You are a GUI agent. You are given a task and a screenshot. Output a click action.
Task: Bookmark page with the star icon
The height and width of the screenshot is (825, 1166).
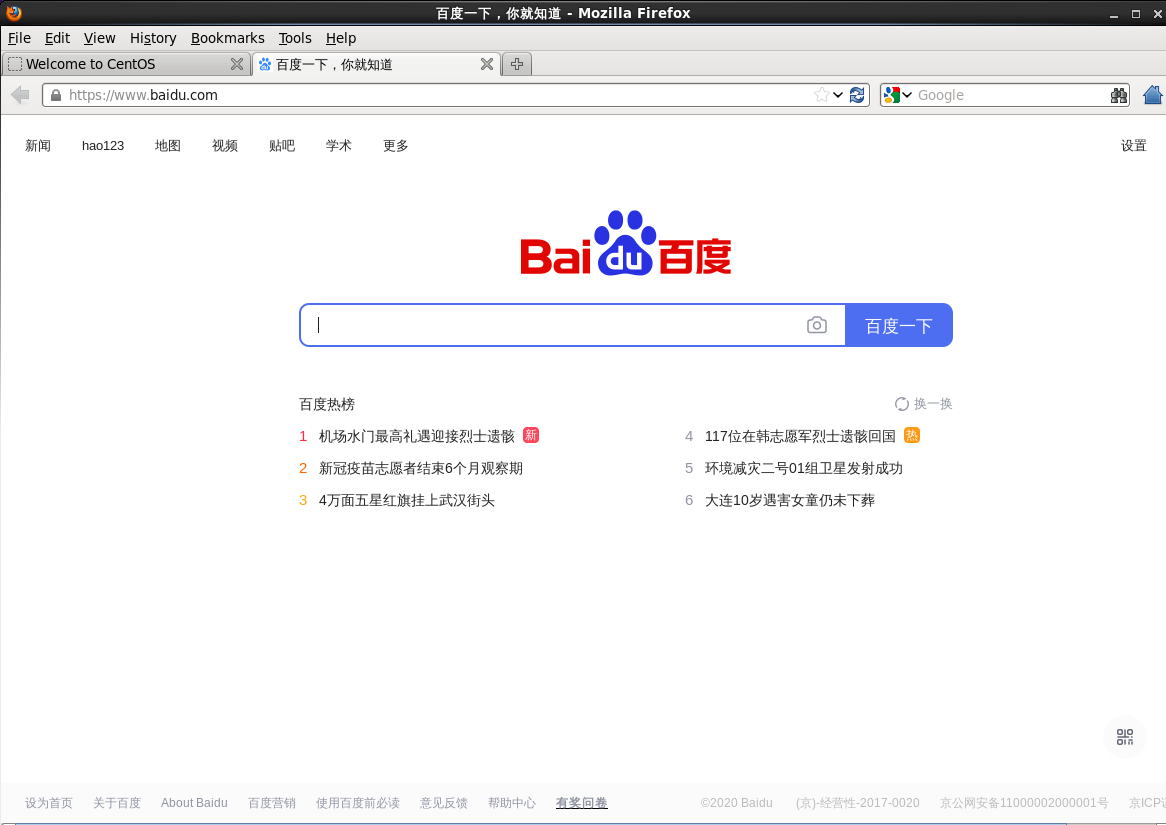(821, 94)
